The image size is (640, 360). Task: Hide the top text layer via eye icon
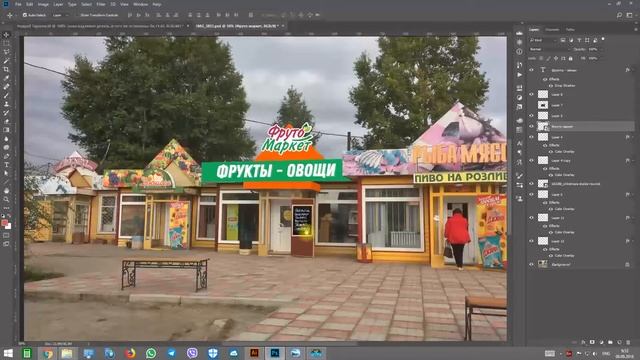tap(531, 70)
